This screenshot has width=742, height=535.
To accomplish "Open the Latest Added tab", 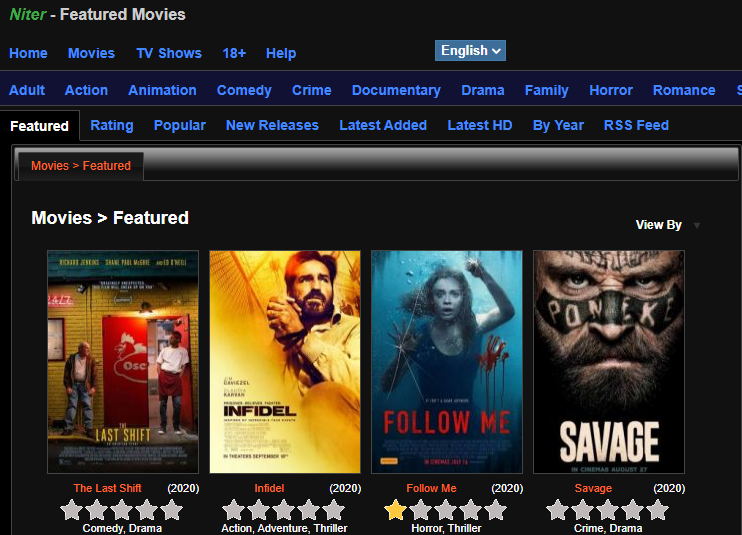I will (x=383, y=125).
